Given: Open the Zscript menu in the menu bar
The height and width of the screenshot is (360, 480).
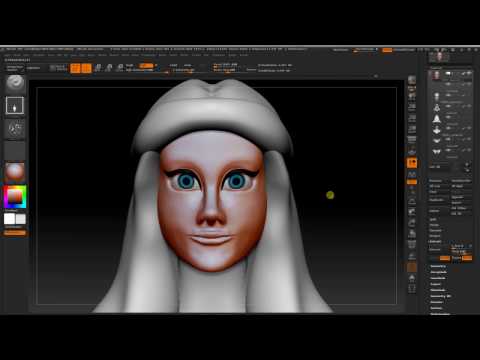Looking at the screenshot, I should click(x=244, y=55).
